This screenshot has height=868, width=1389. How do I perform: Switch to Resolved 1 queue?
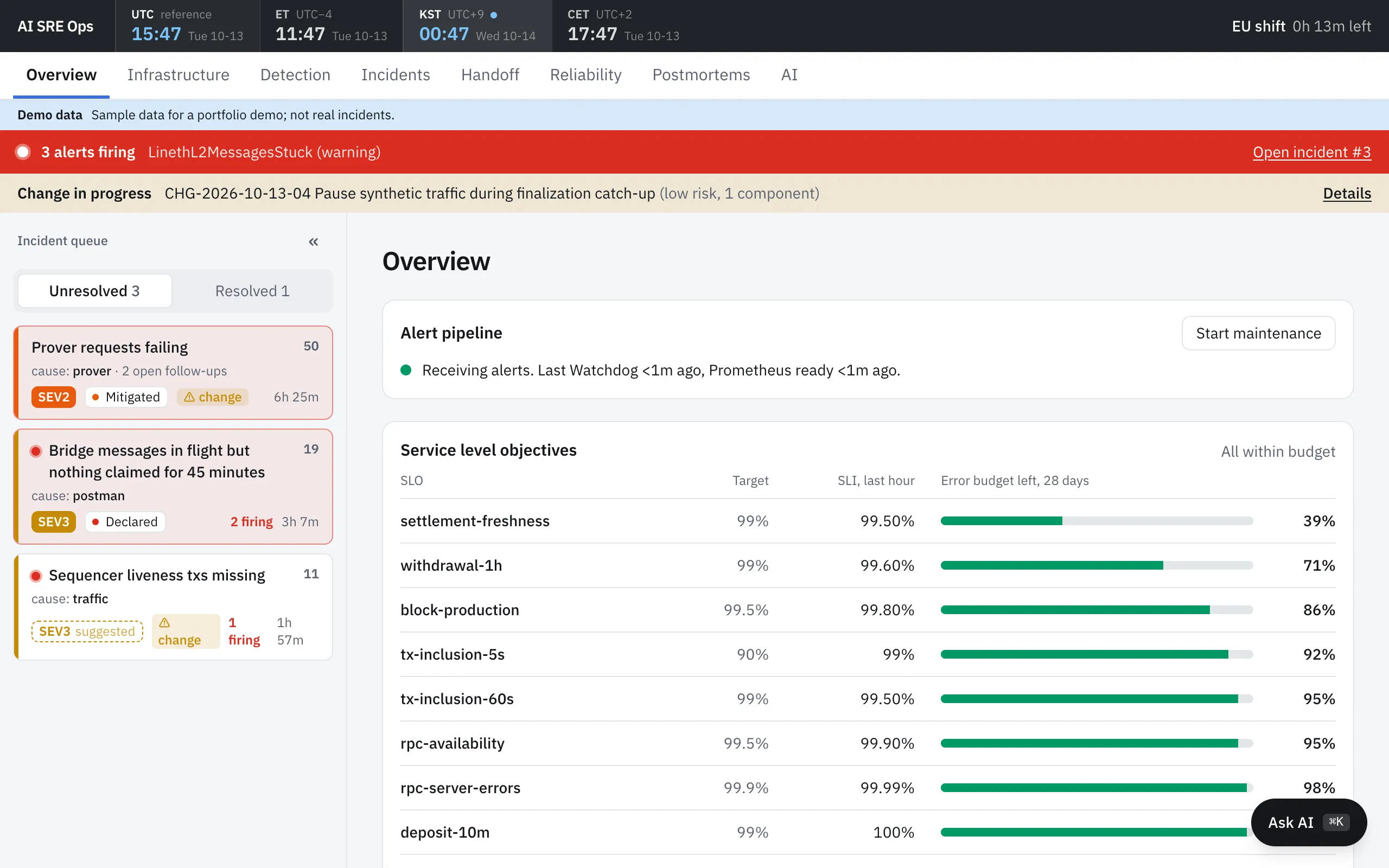[x=252, y=291]
